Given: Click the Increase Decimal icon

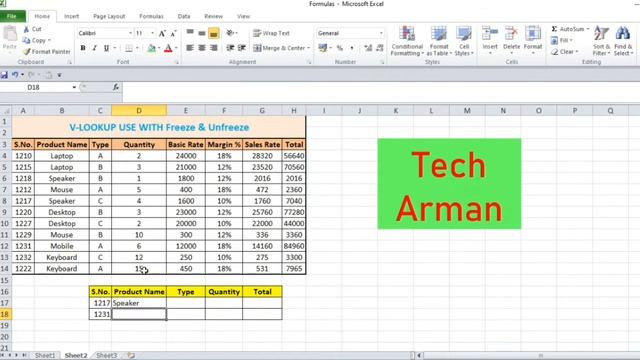Looking at the screenshot, I should point(368,48).
